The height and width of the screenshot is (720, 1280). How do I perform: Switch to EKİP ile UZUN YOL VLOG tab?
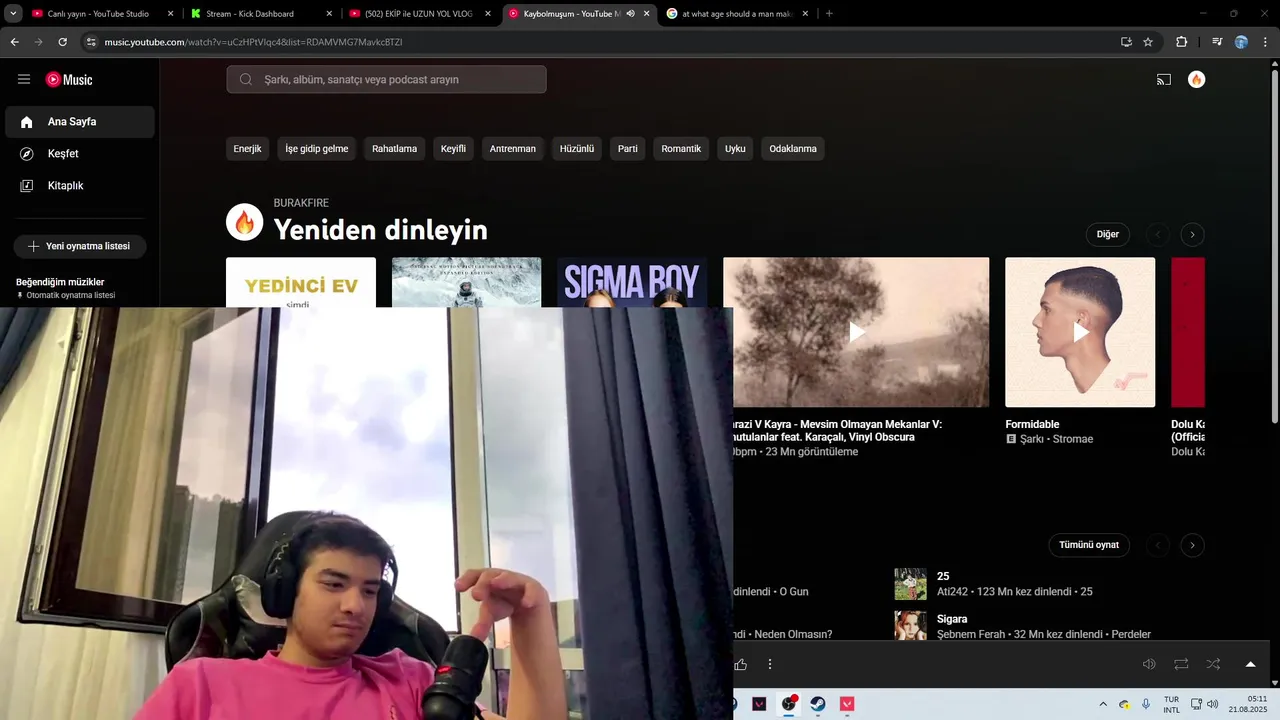421,14
